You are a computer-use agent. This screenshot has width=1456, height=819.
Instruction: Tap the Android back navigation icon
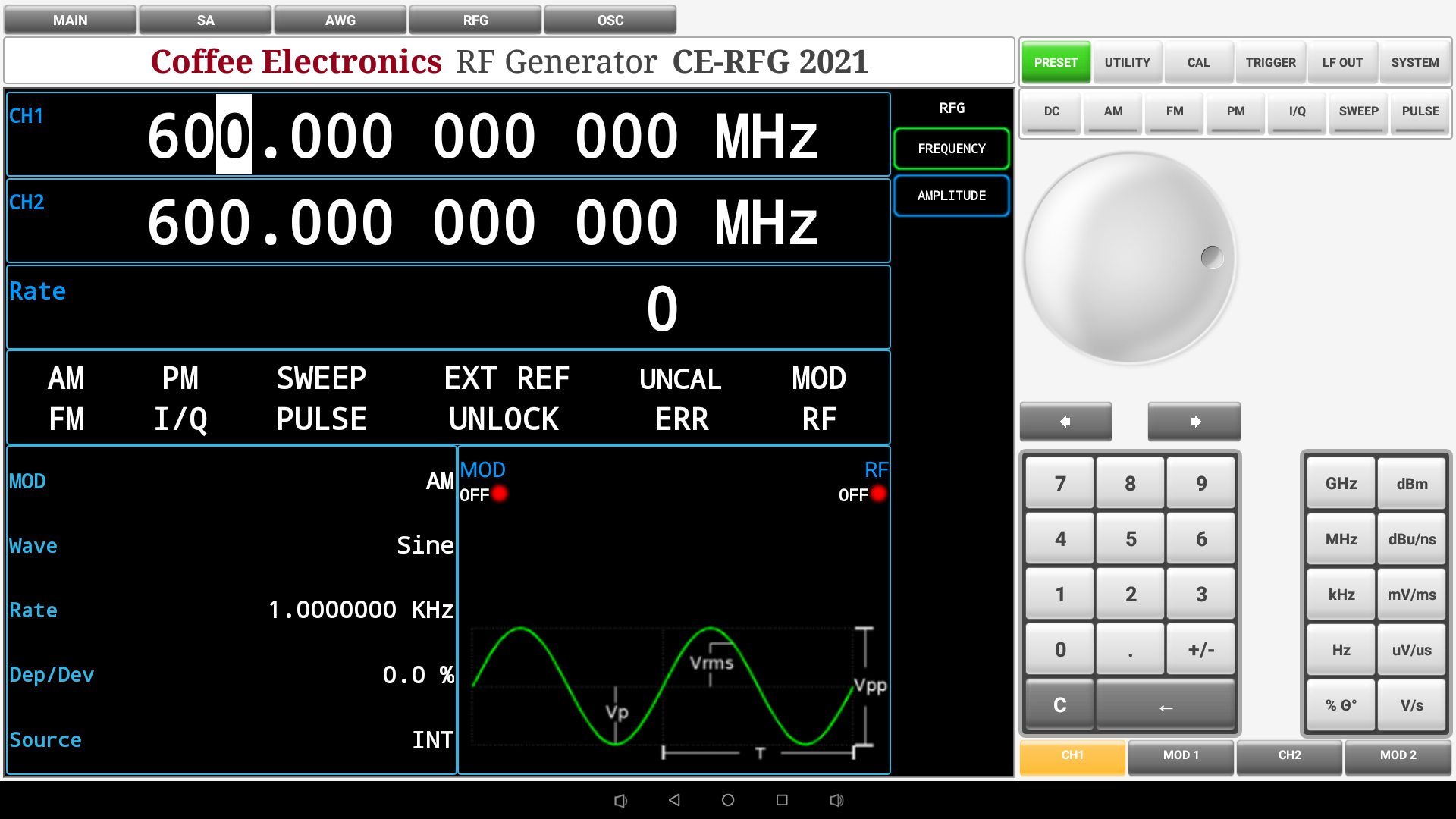tap(674, 800)
